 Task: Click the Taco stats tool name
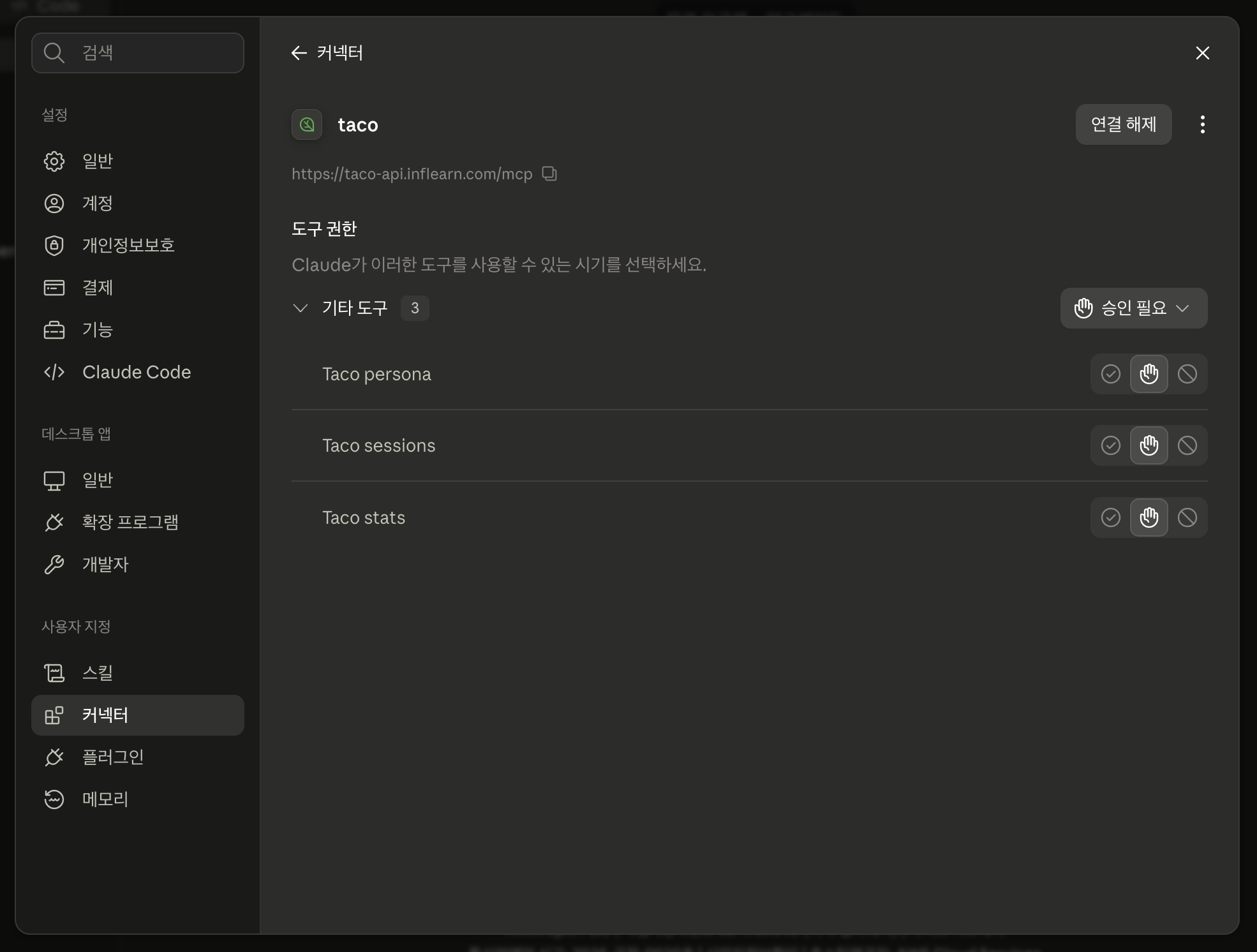pyautogui.click(x=364, y=517)
